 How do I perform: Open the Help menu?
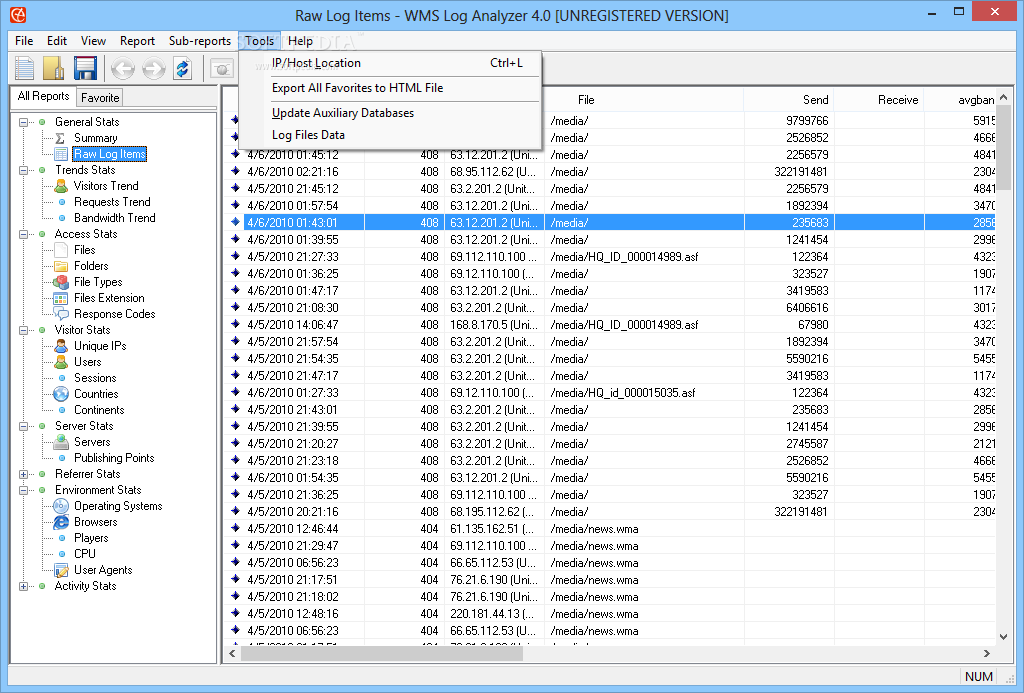300,40
